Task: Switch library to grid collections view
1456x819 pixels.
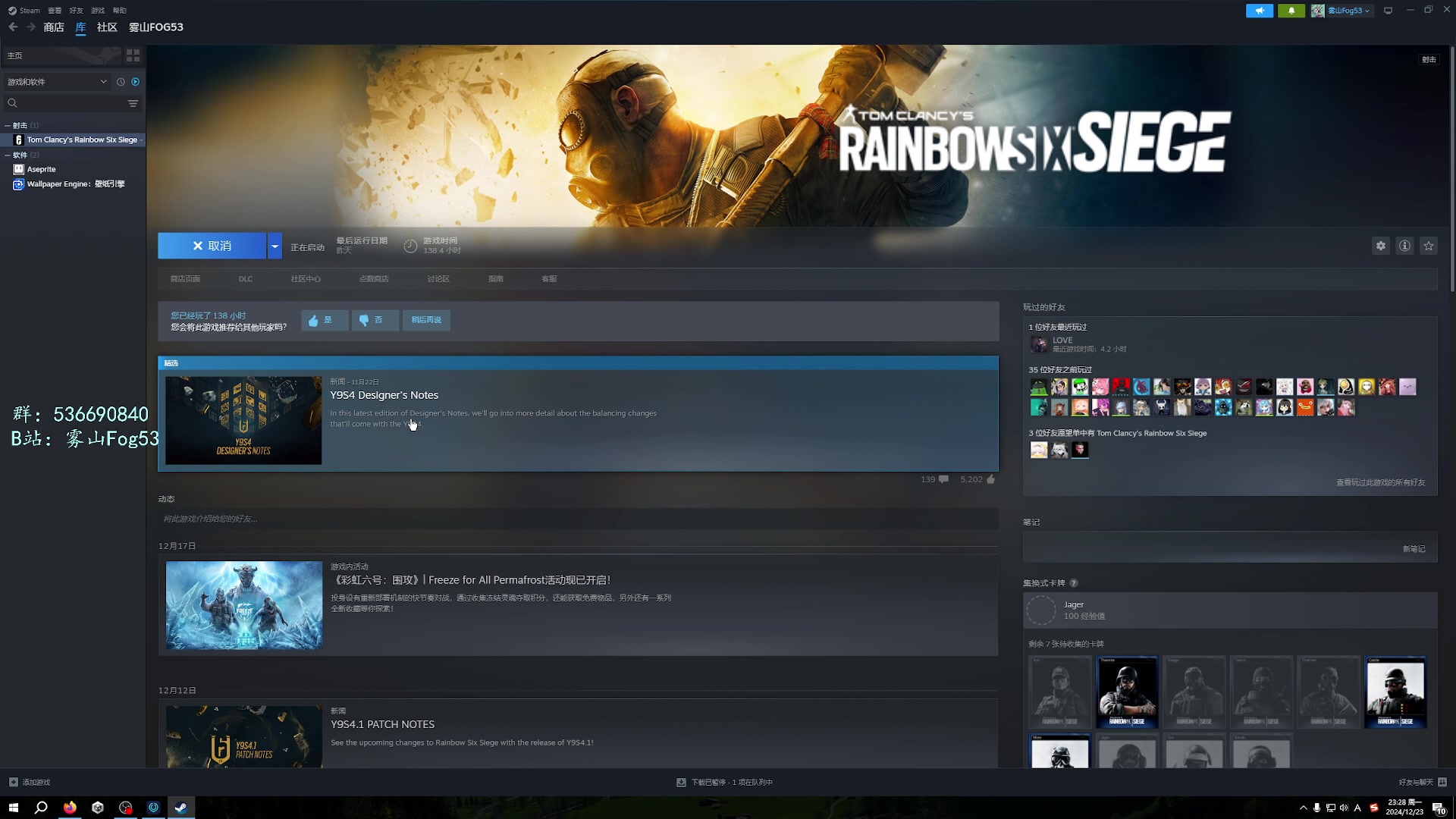Action: (x=133, y=55)
